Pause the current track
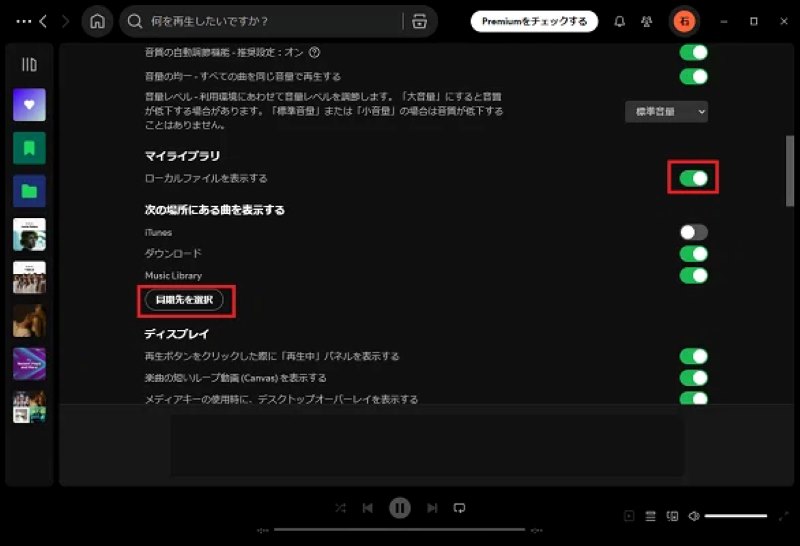The width and height of the screenshot is (800, 546). pyautogui.click(x=399, y=508)
